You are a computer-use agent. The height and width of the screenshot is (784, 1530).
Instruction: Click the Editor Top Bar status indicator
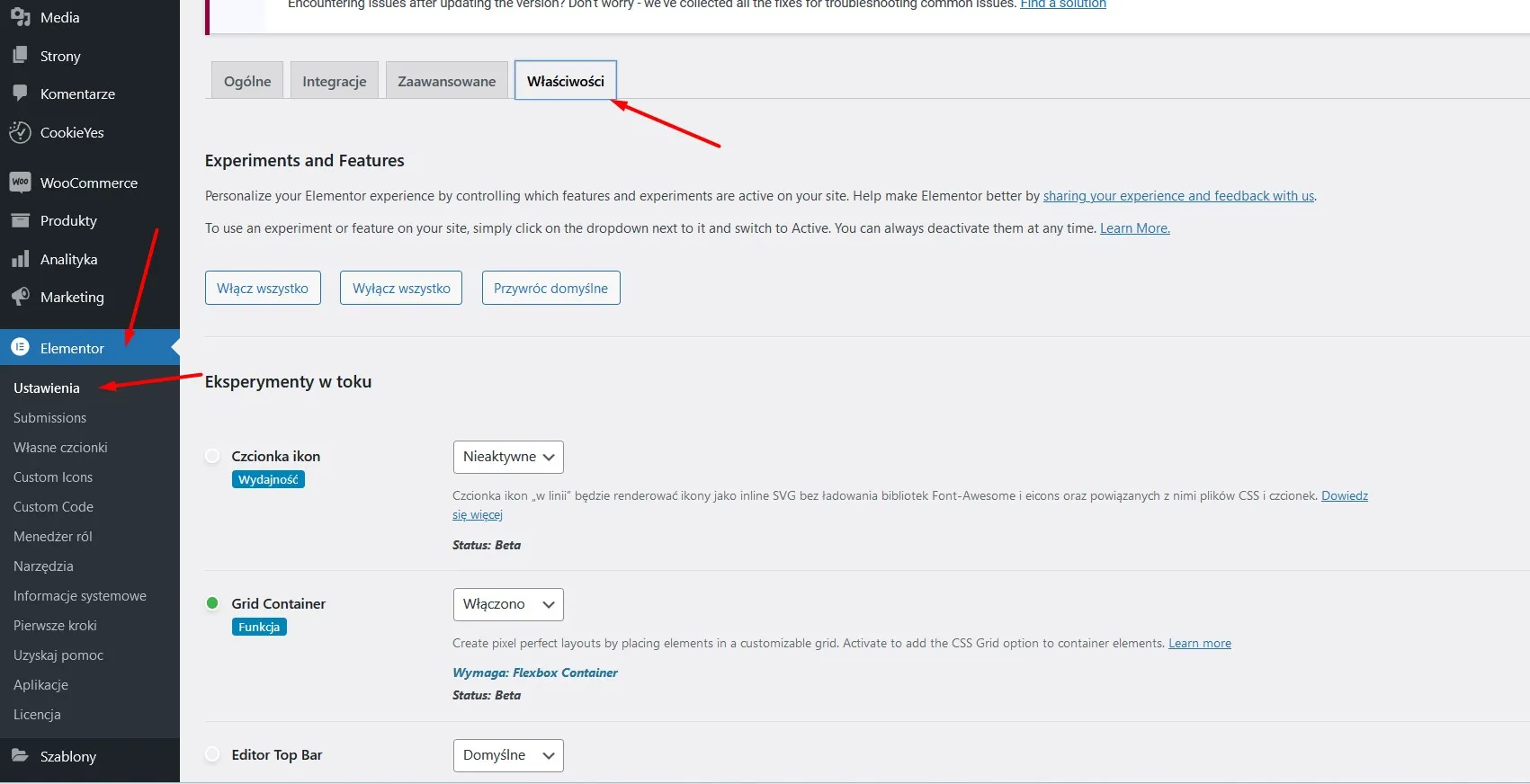pyautogui.click(x=212, y=754)
